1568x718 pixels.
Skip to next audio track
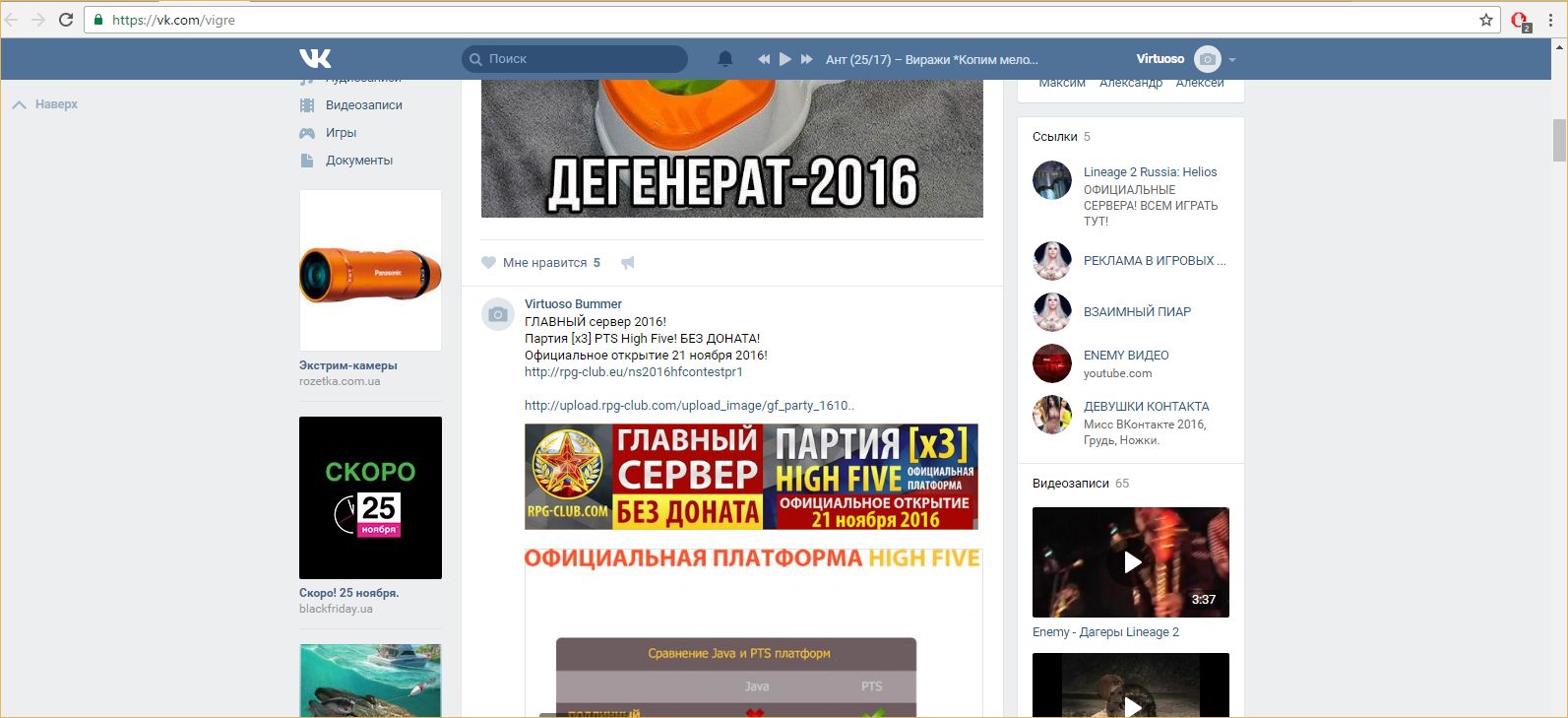tap(807, 59)
